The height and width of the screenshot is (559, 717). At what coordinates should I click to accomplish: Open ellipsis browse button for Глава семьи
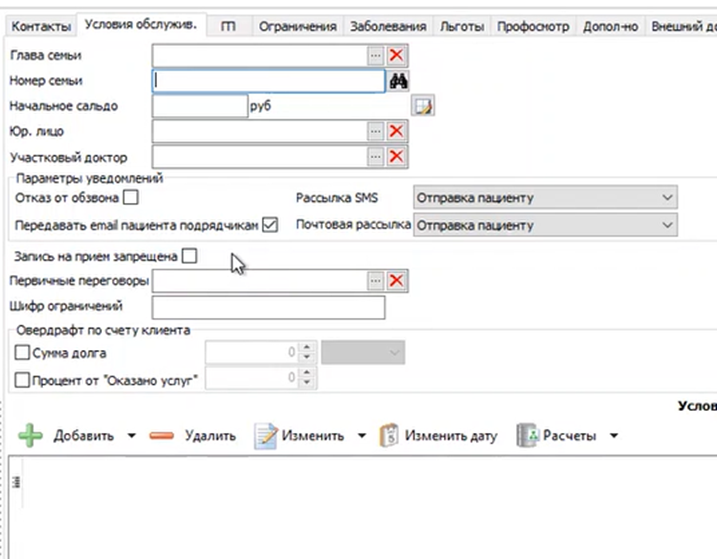375,56
